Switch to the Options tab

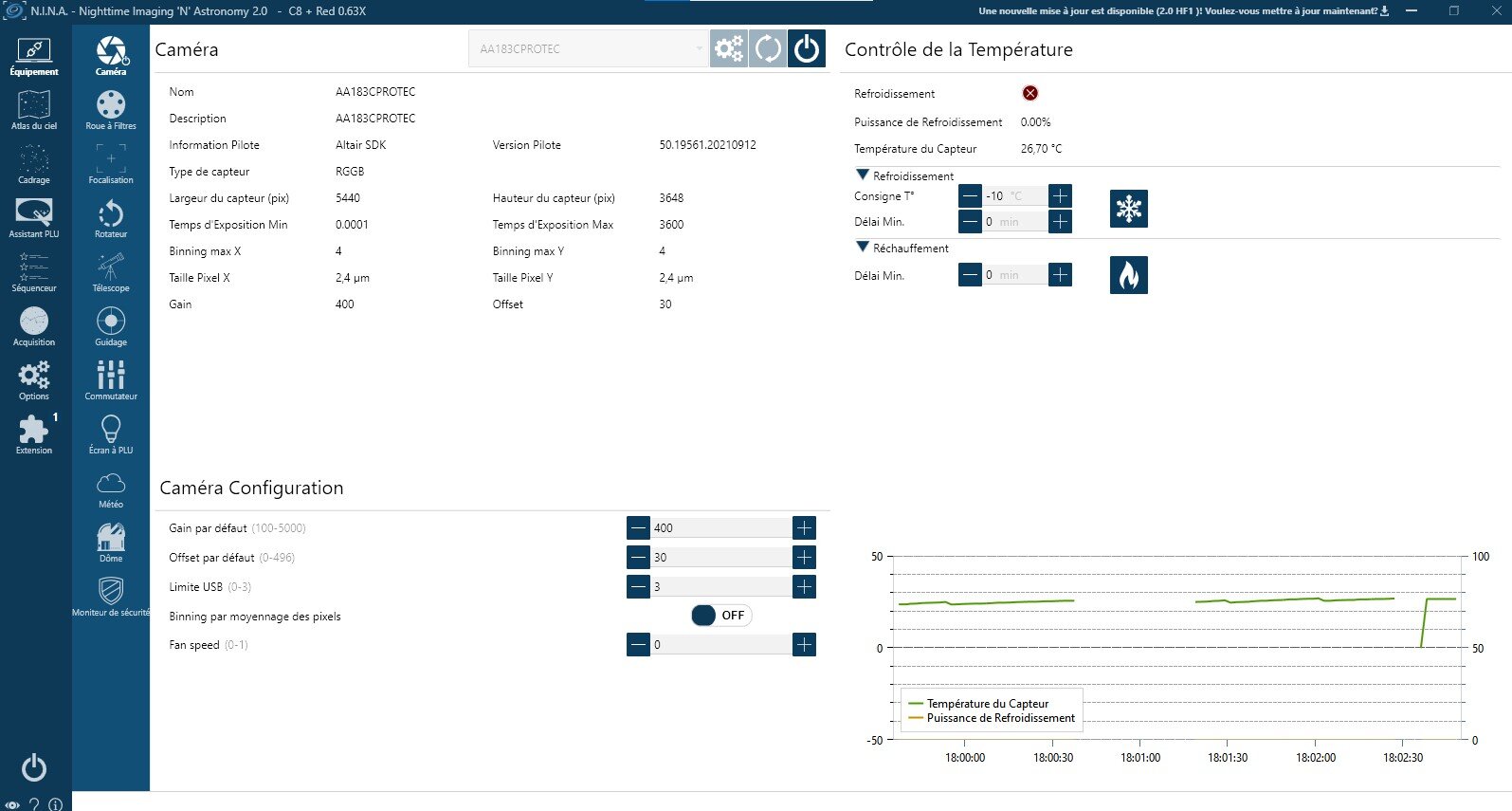pos(34,380)
